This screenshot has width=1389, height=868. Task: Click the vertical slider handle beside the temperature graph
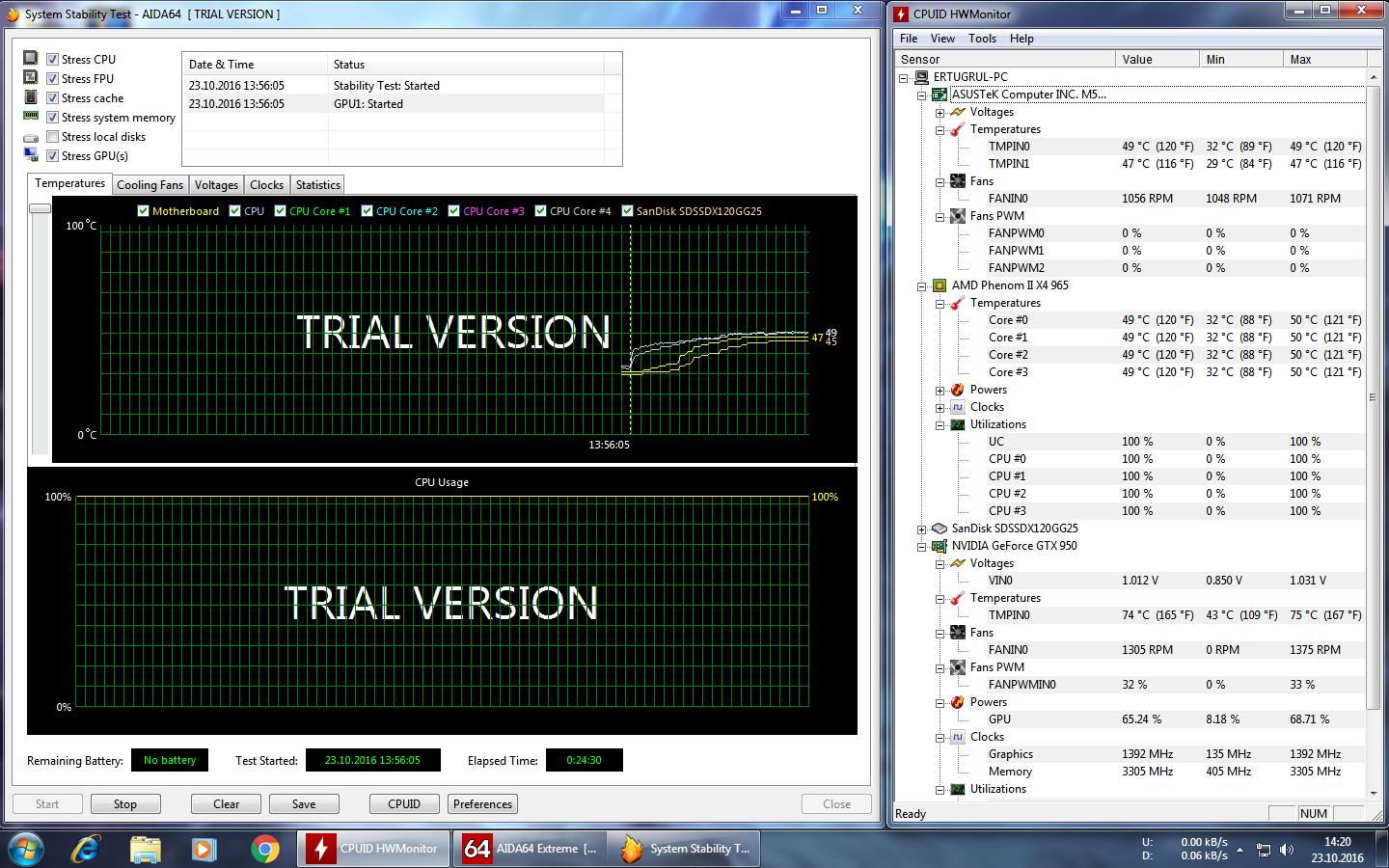(40, 208)
